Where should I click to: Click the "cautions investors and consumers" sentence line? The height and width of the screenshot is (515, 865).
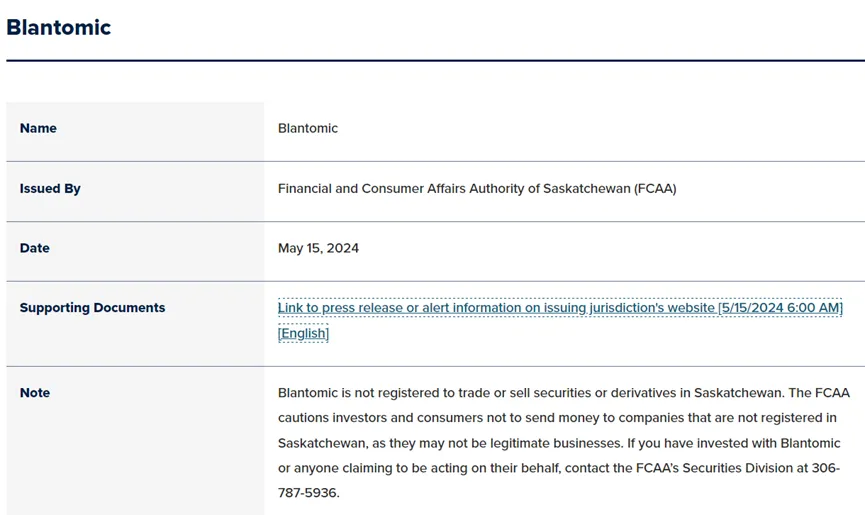[557, 417]
